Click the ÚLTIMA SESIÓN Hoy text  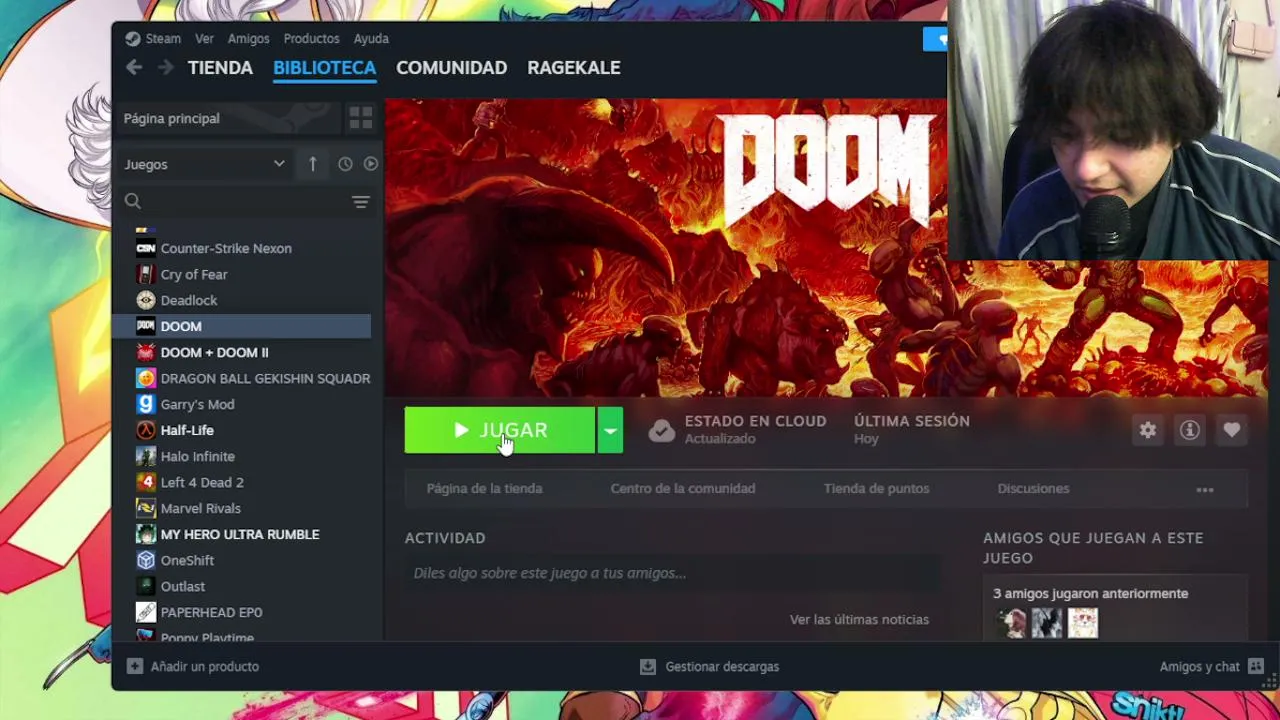912,430
